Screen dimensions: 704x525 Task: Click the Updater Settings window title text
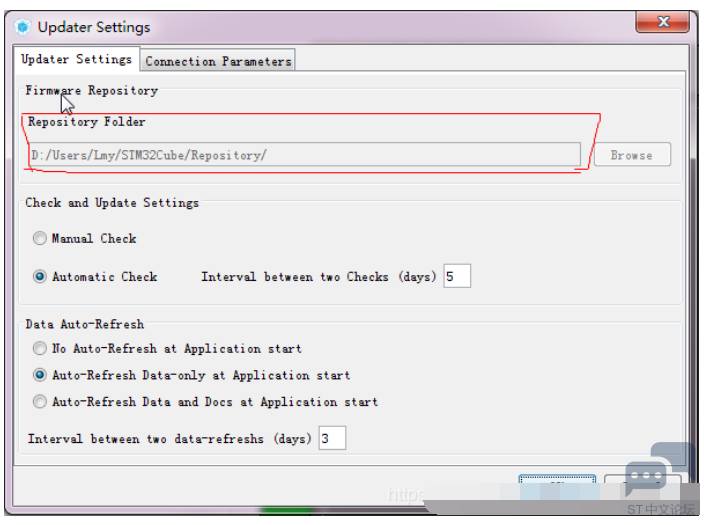pyautogui.click(x=94, y=27)
